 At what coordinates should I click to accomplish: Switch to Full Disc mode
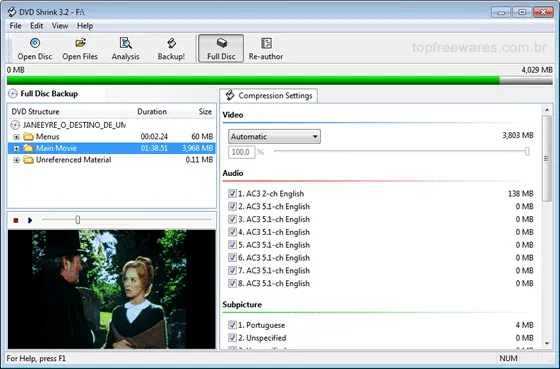point(221,49)
